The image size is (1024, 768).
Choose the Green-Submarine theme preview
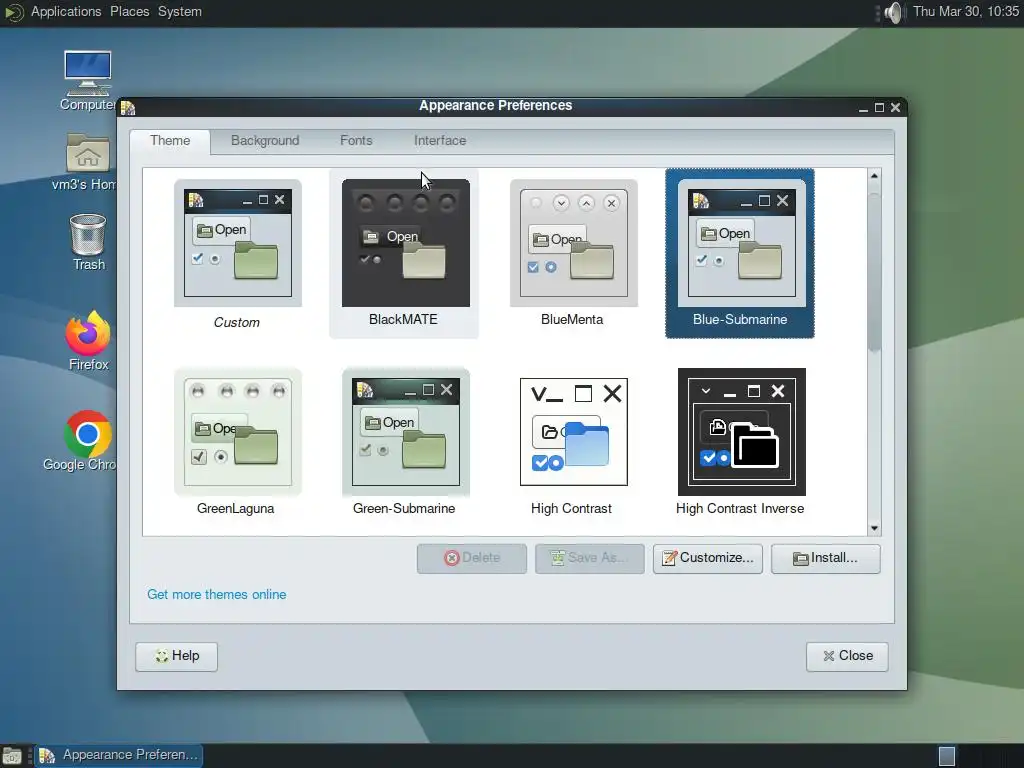click(x=406, y=432)
